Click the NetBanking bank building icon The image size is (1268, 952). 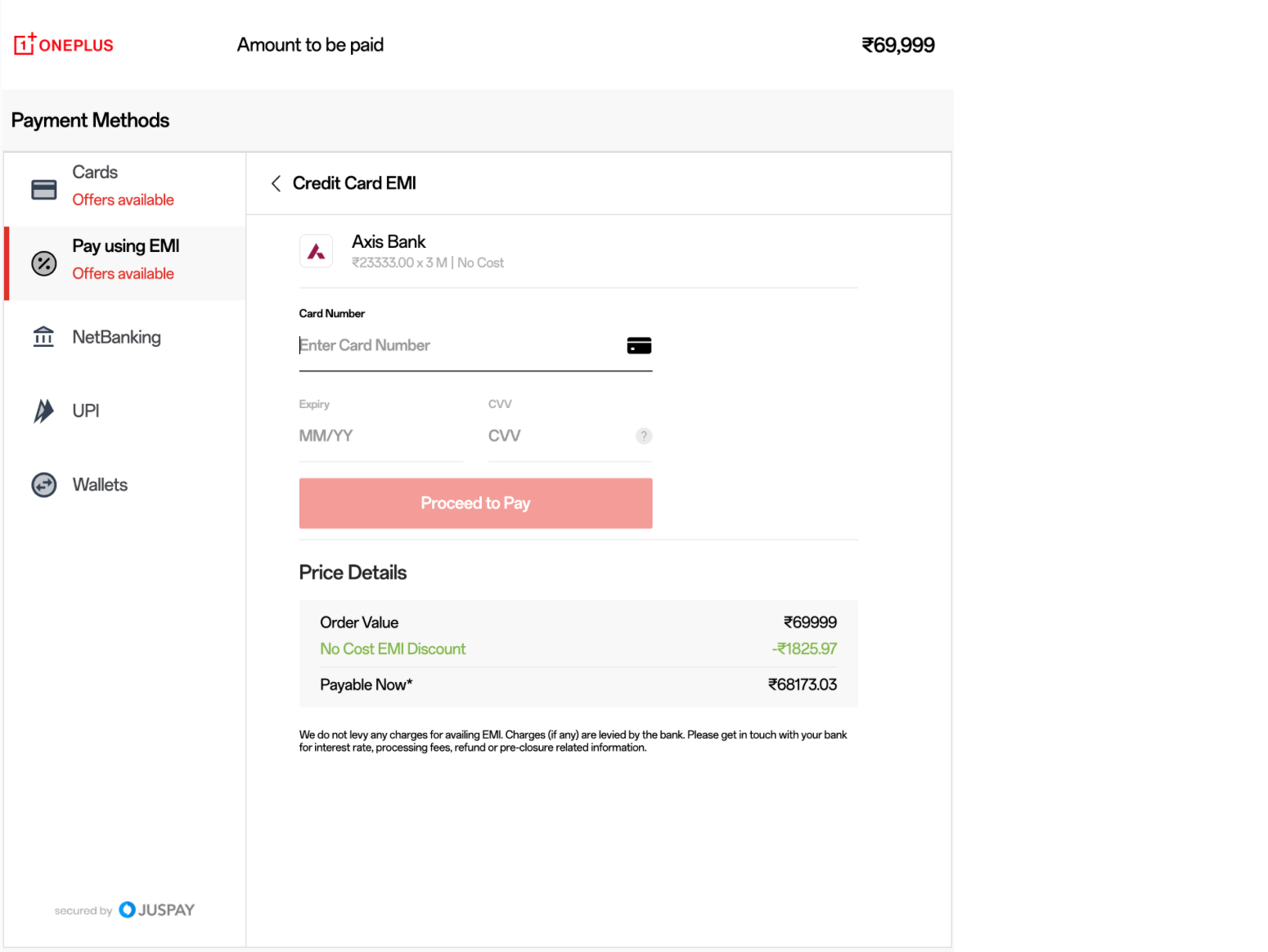[43, 337]
